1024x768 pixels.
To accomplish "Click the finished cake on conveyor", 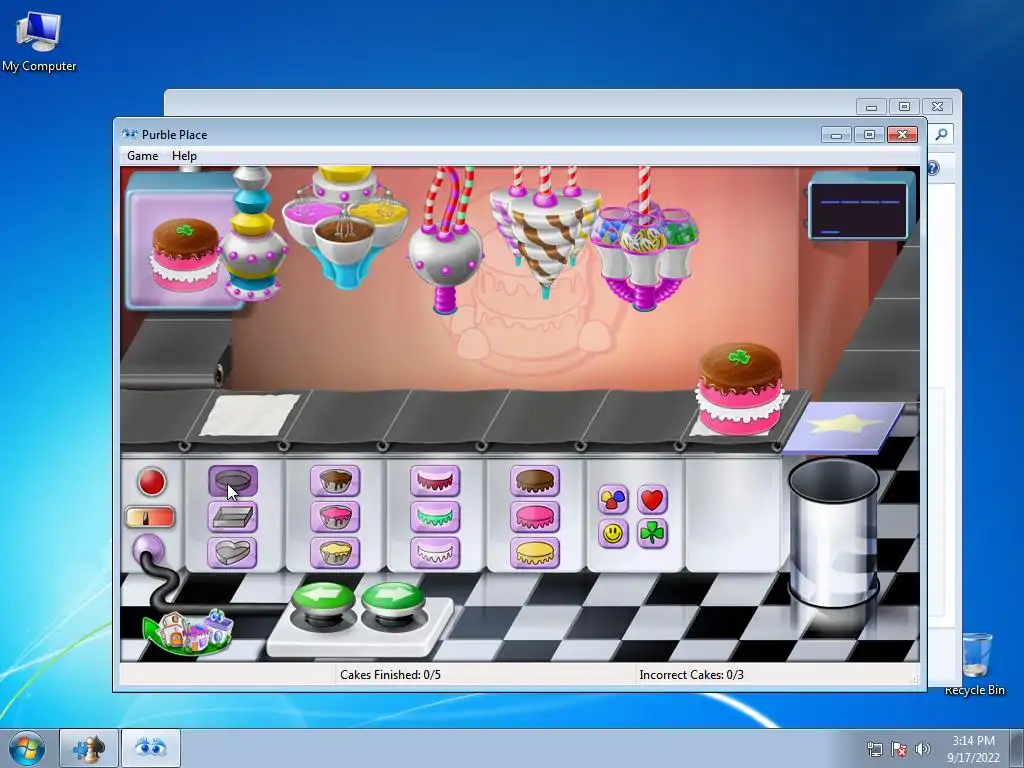I will coord(740,389).
